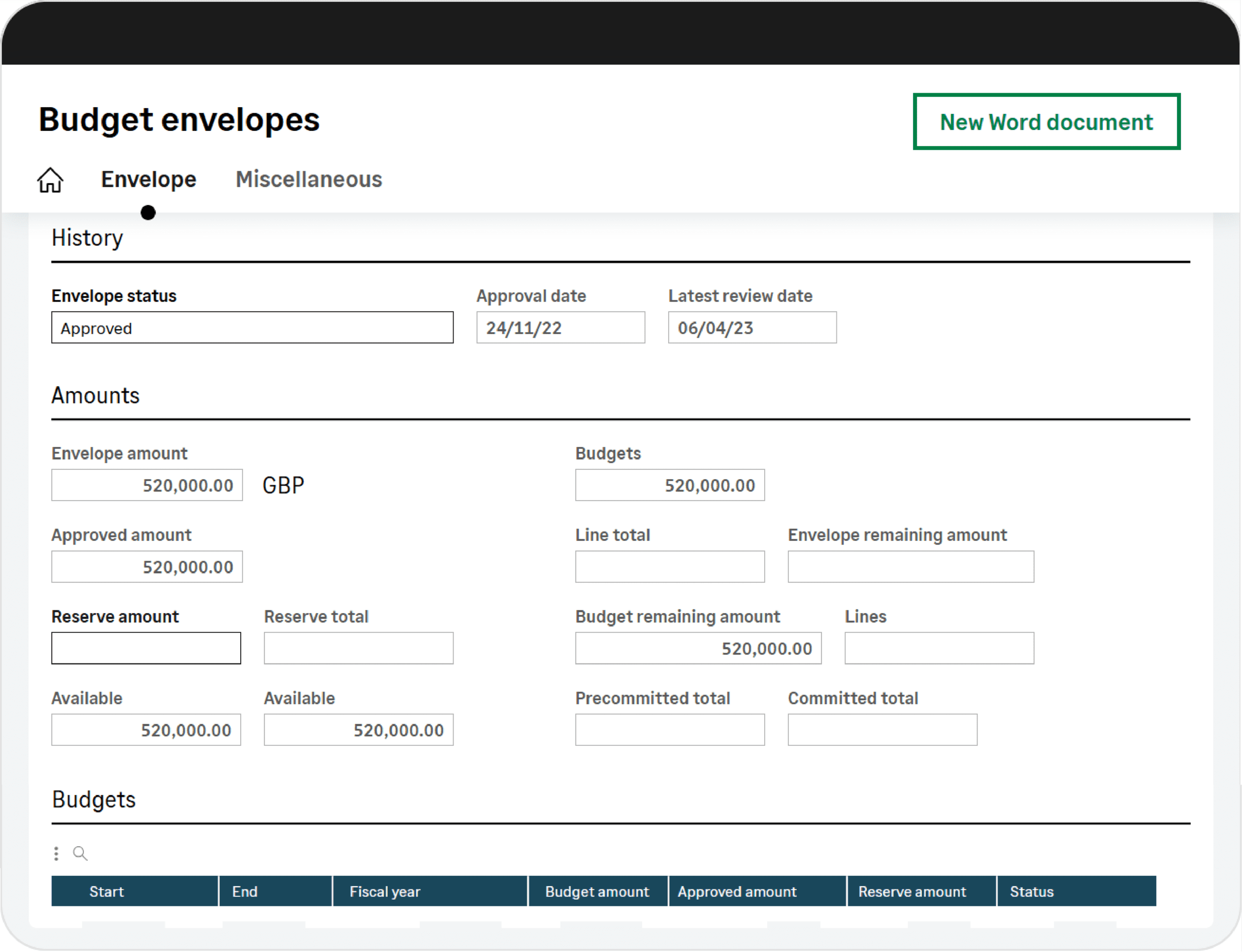Select the Committed total field
Image resolution: width=1242 pixels, height=952 pixels.
[882, 730]
